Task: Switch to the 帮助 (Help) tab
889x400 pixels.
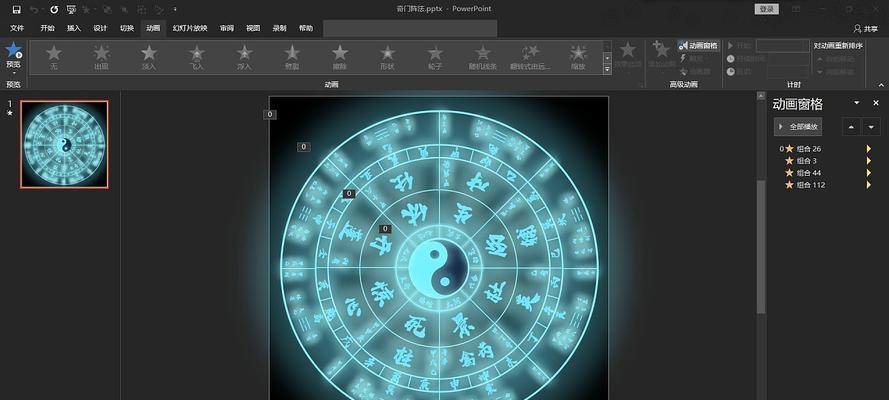Action: pos(306,28)
